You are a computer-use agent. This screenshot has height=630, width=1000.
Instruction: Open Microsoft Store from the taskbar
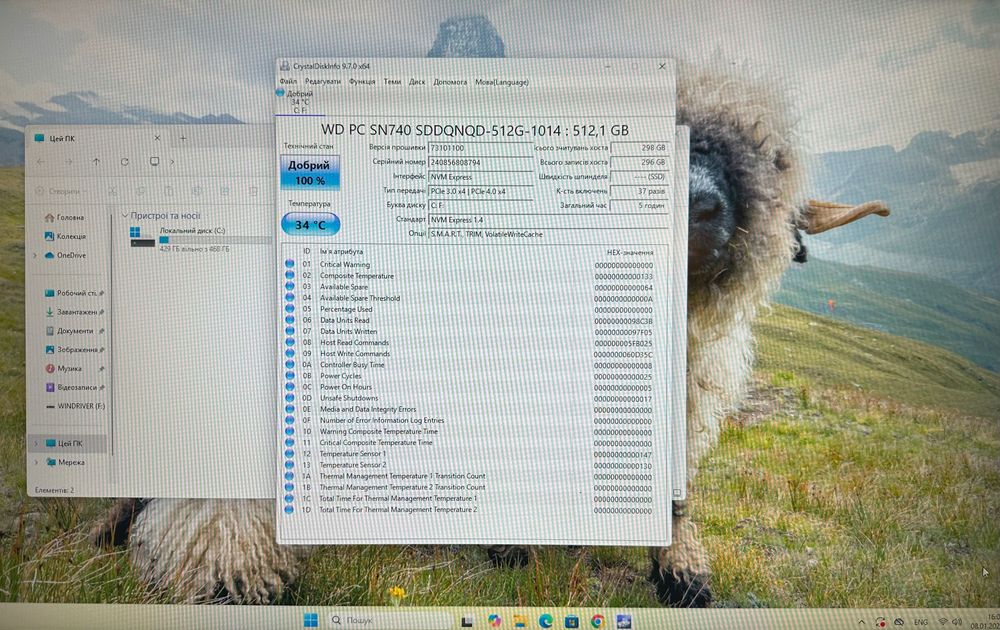(571, 620)
